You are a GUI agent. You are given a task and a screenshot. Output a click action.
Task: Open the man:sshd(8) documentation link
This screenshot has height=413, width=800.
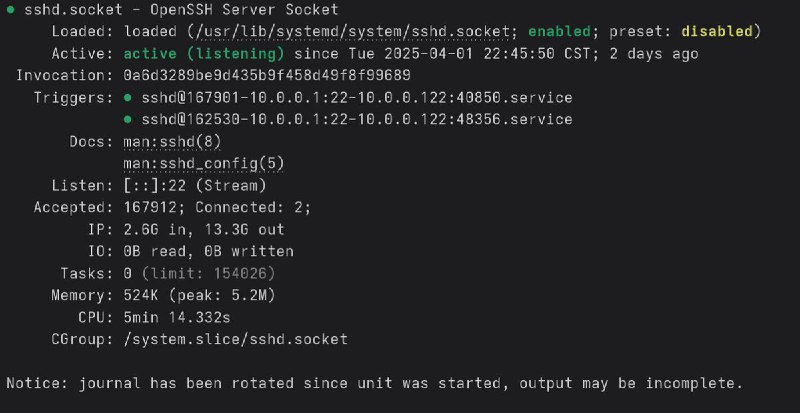pos(174,142)
